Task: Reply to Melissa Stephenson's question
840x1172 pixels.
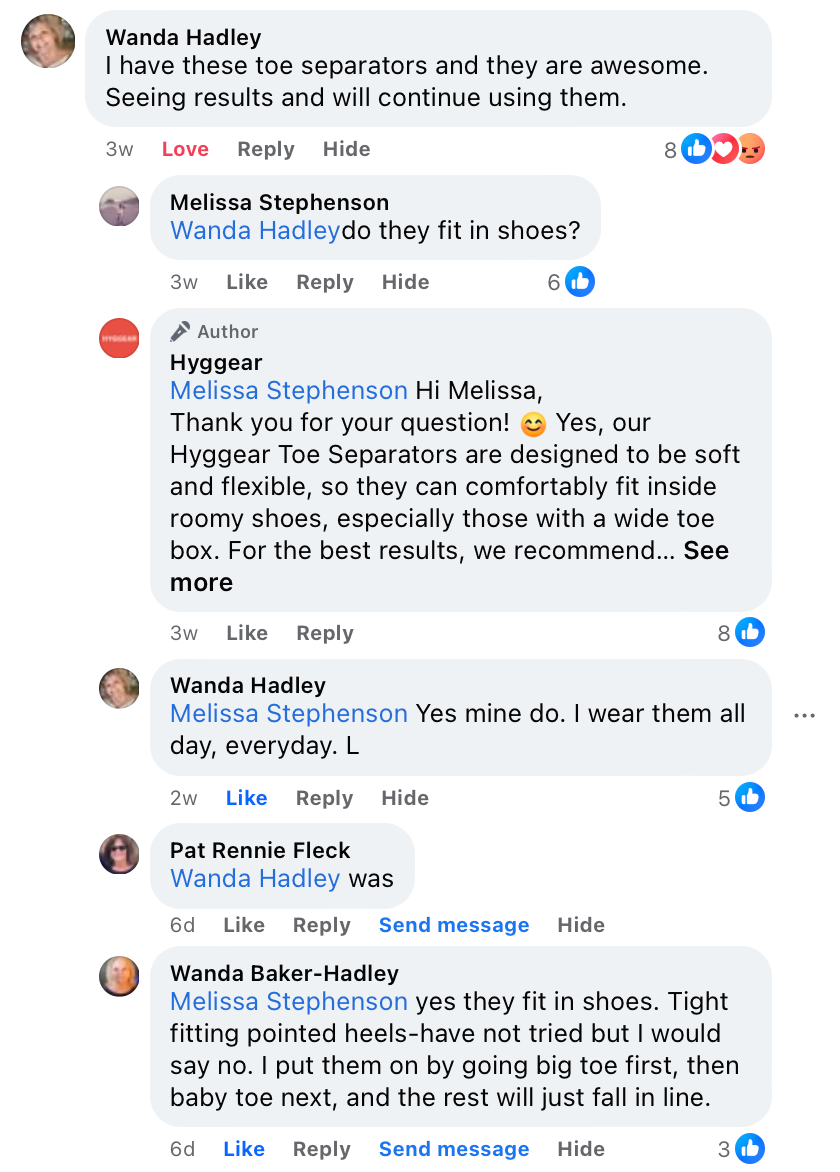Action: [x=324, y=282]
